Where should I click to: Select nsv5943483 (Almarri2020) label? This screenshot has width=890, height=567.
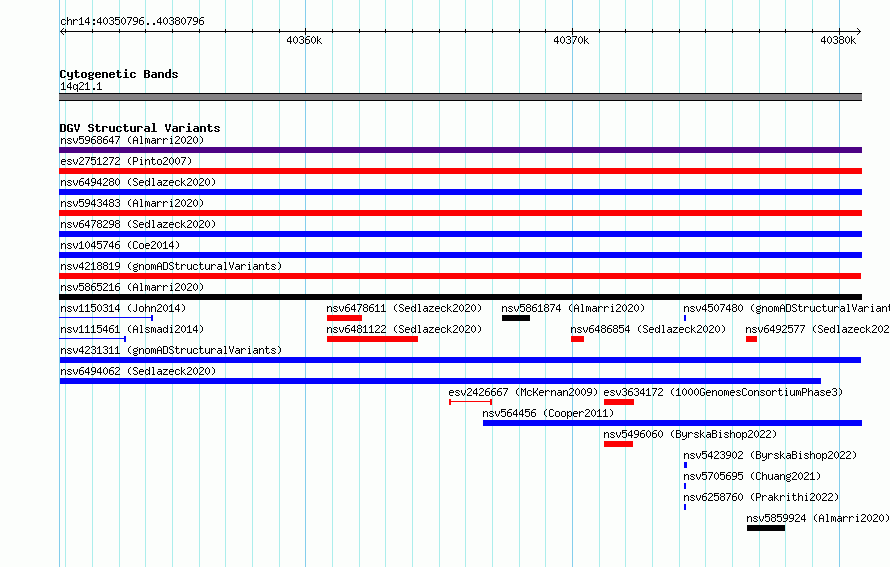[x=132, y=203]
